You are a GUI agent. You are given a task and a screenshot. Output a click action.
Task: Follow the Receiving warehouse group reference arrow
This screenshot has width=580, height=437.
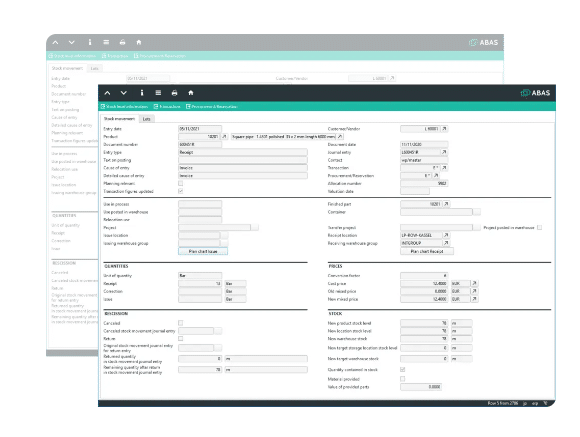[446, 243]
